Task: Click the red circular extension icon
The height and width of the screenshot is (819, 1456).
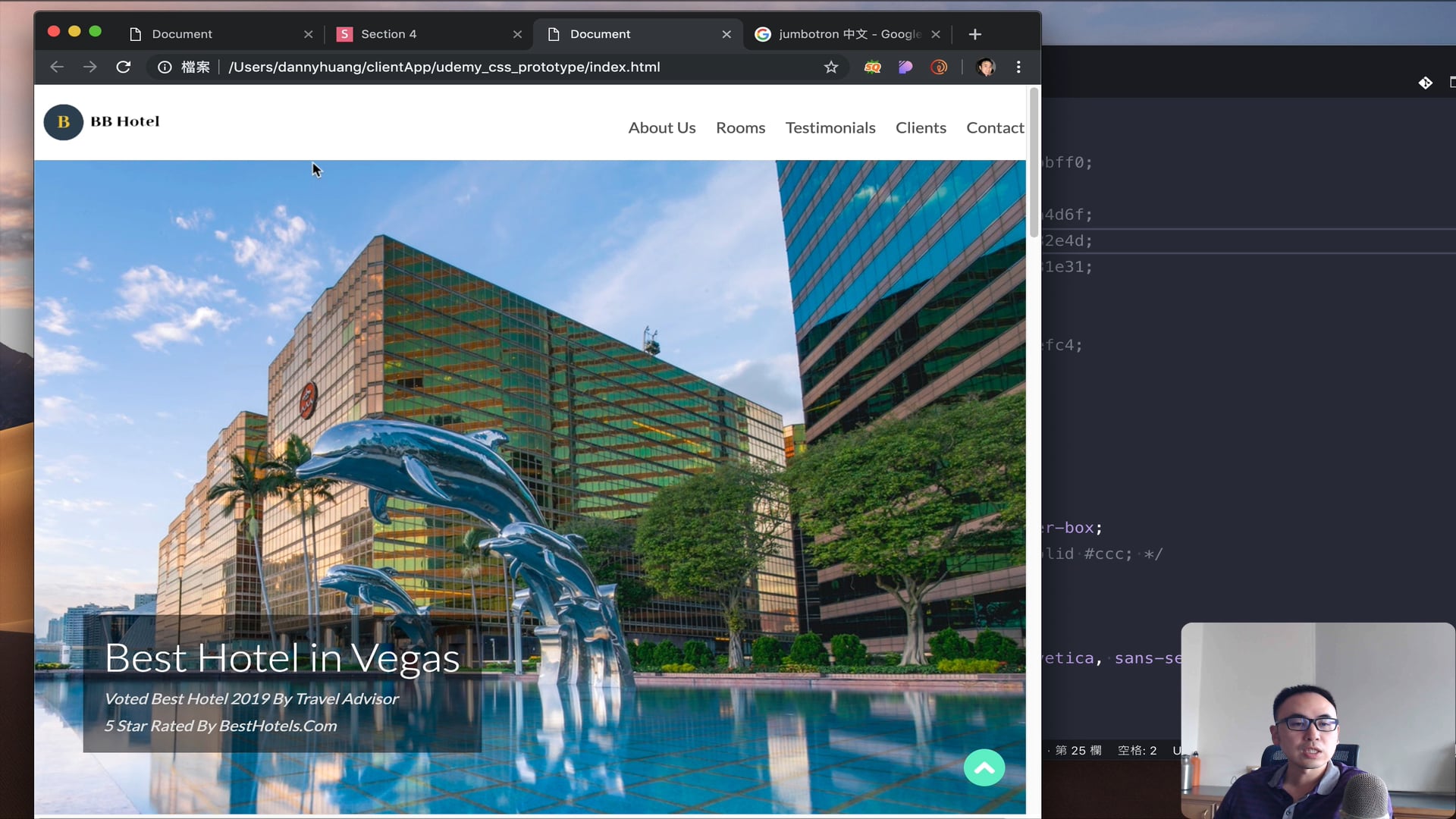Action: click(x=939, y=67)
